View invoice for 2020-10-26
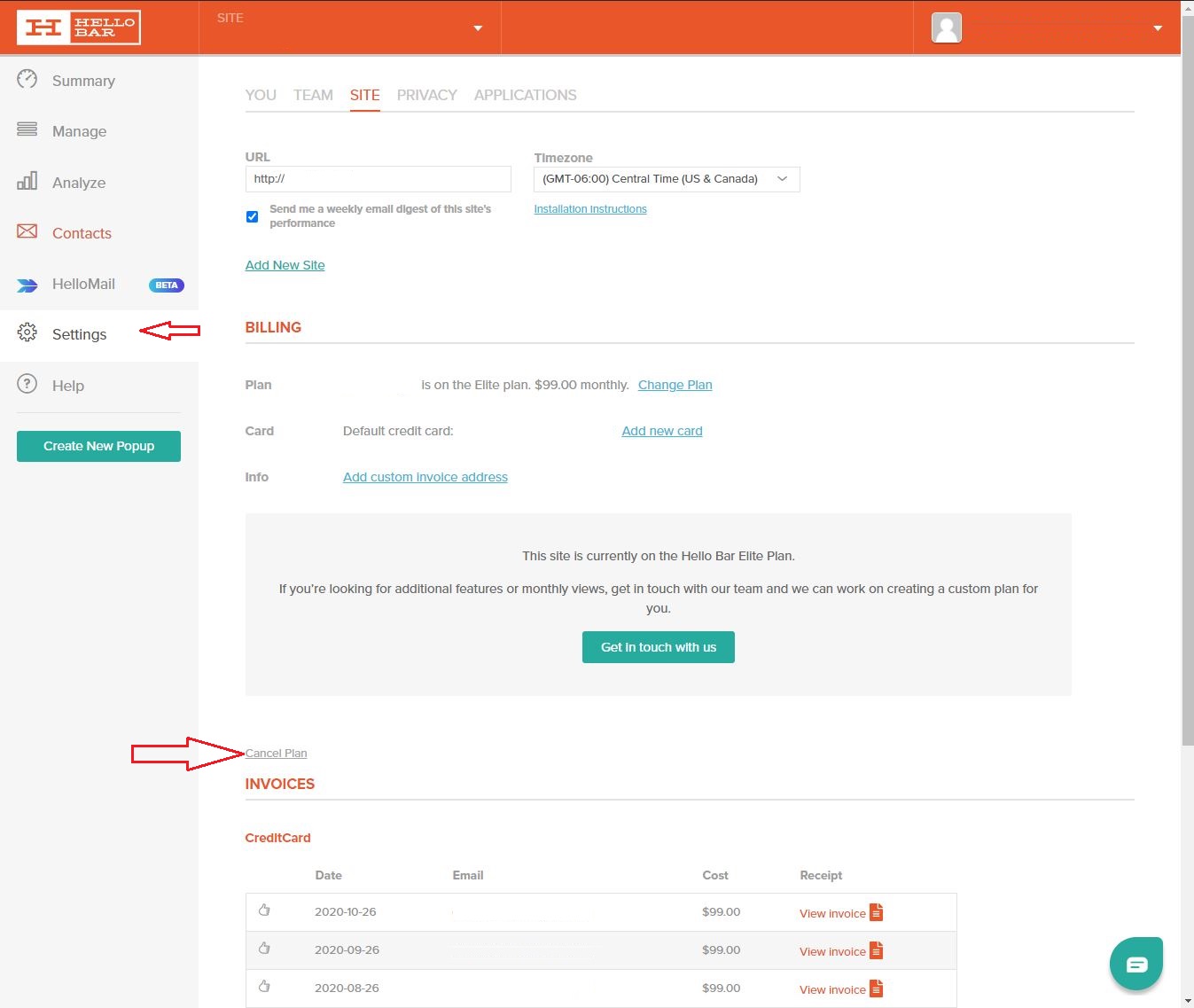Viewport: 1194px width, 1008px height. point(832,913)
